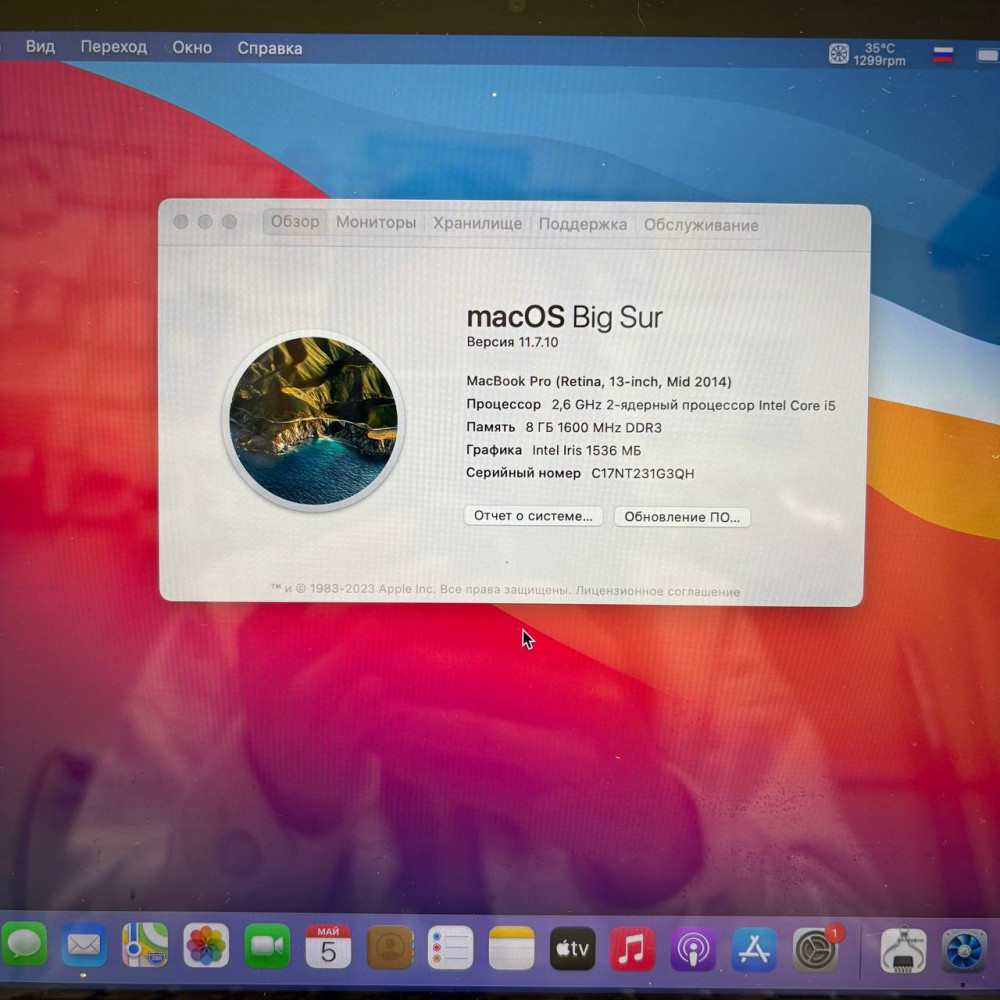Open the Music app icon
Screen dimensions: 1000x1000
(632, 949)
